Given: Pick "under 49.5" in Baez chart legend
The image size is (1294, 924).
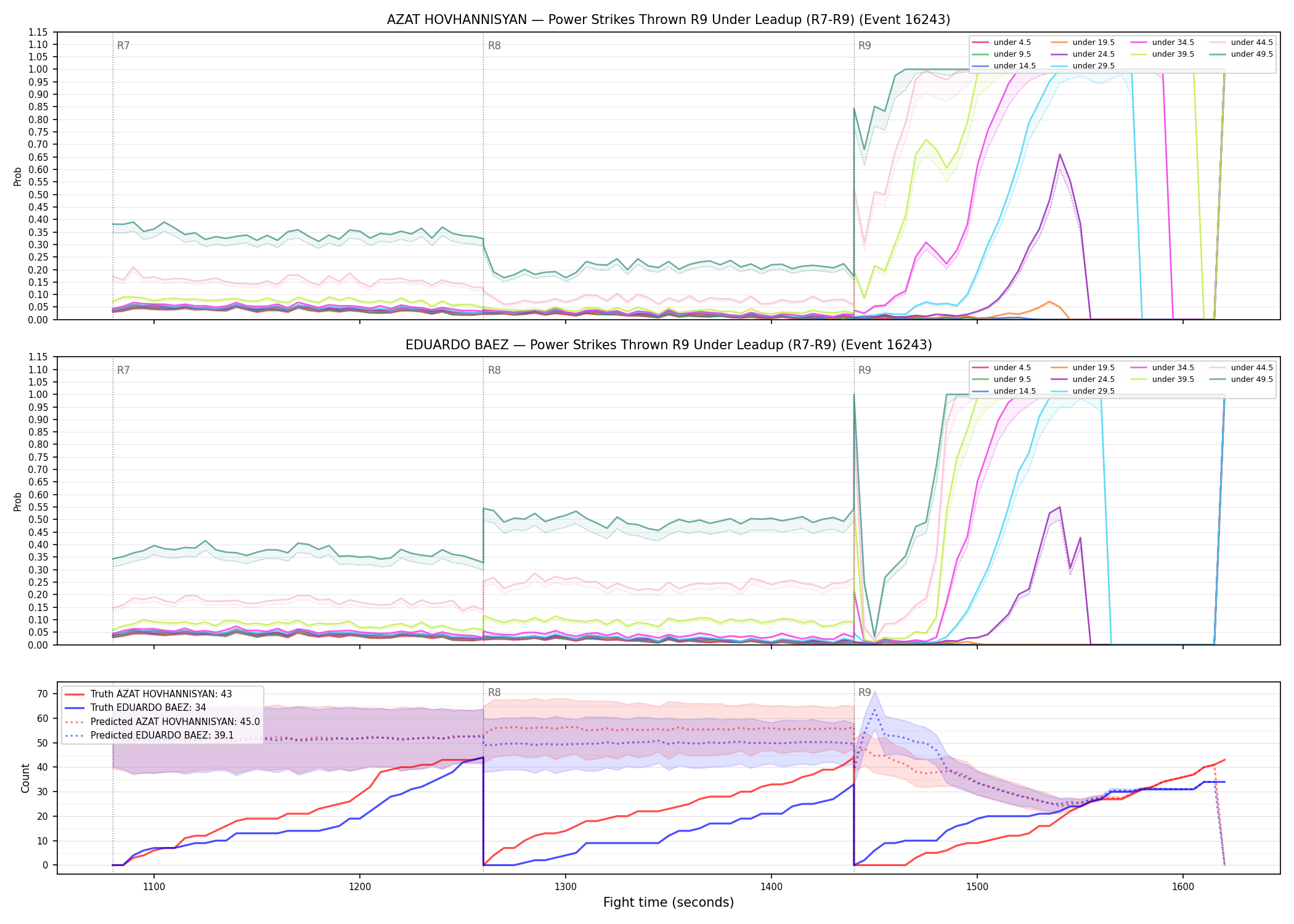Looking at the screenshot, I should point(1241,379).
